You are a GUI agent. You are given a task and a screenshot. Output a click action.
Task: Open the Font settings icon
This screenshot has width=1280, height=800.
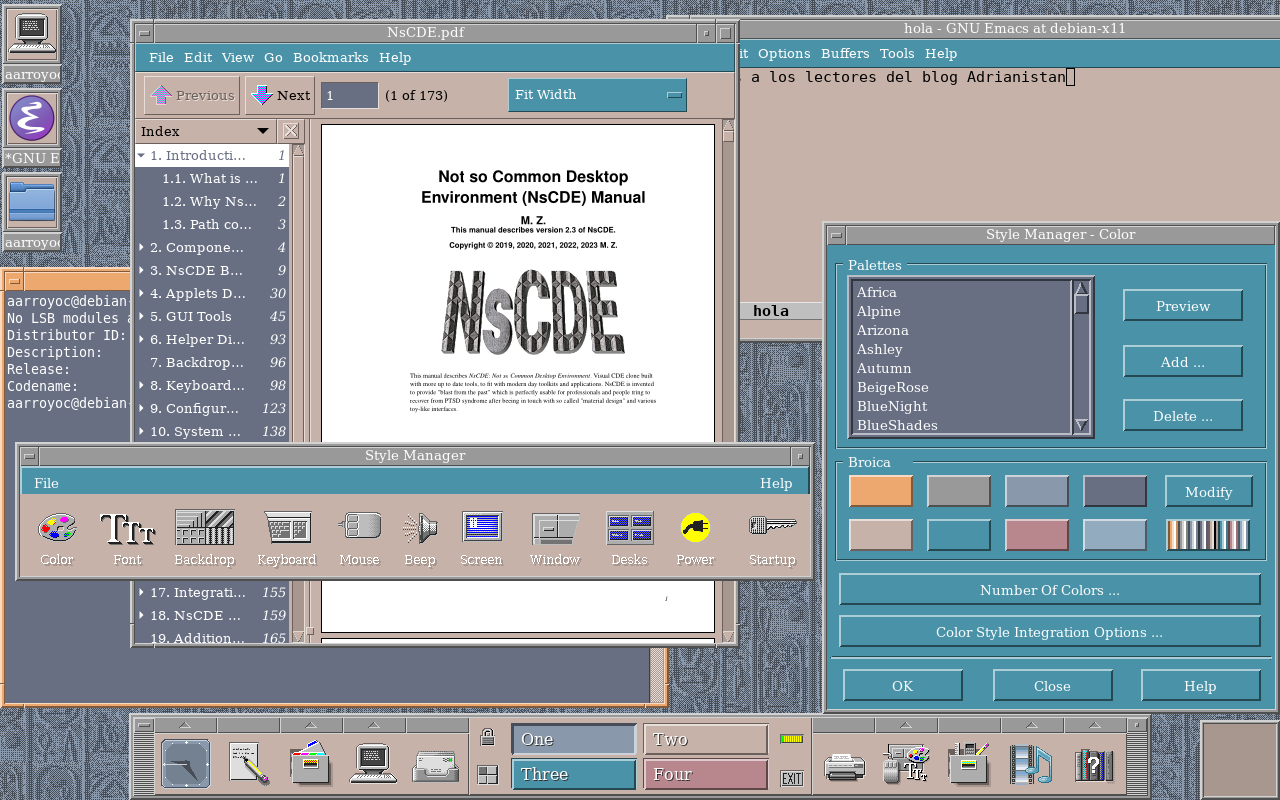pyautogui.click(x=127, y=528)
